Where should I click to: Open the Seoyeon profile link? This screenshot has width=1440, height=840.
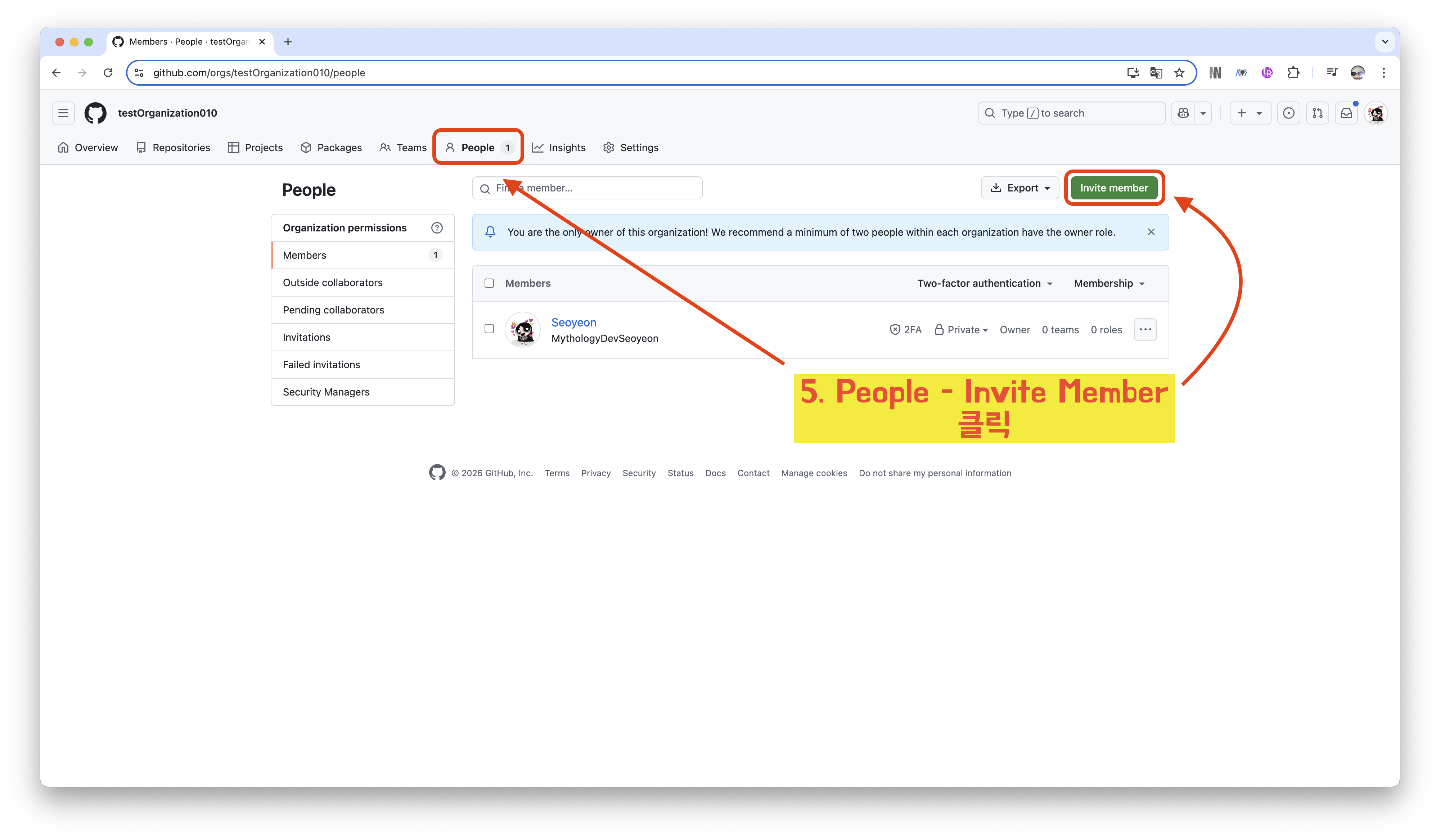tap(573, 322)
